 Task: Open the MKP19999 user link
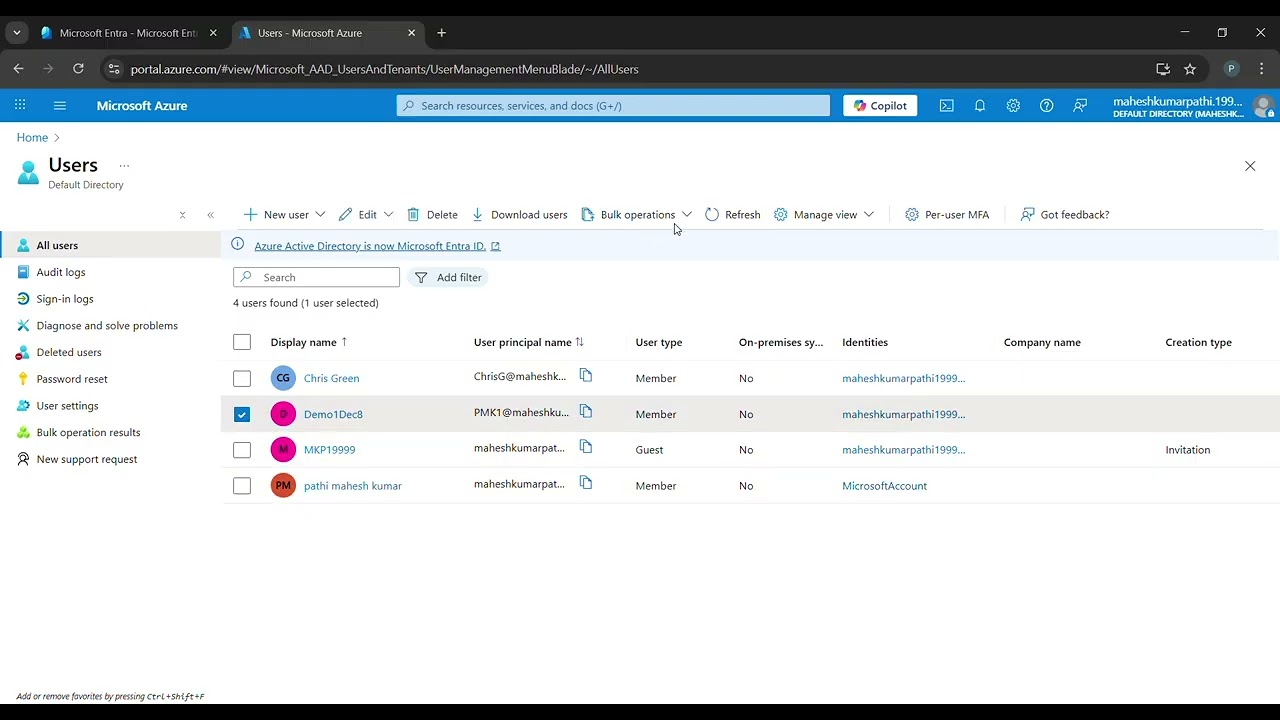tap(329, 450)
